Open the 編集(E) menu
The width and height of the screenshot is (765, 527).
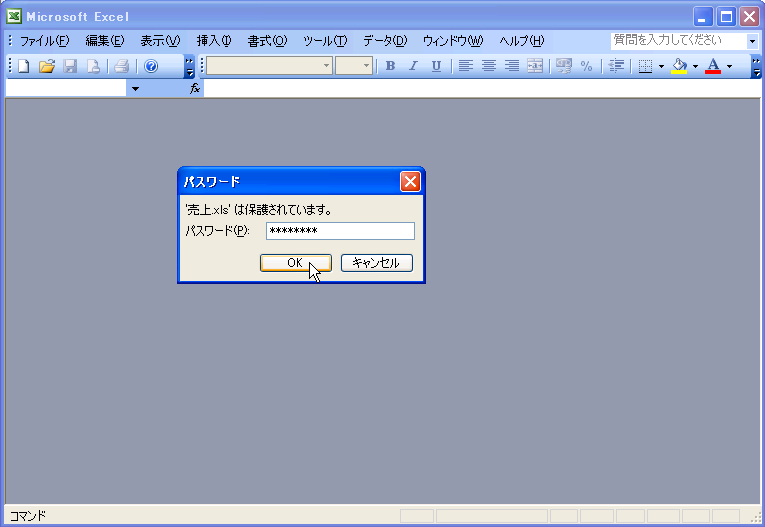(105, 41)
